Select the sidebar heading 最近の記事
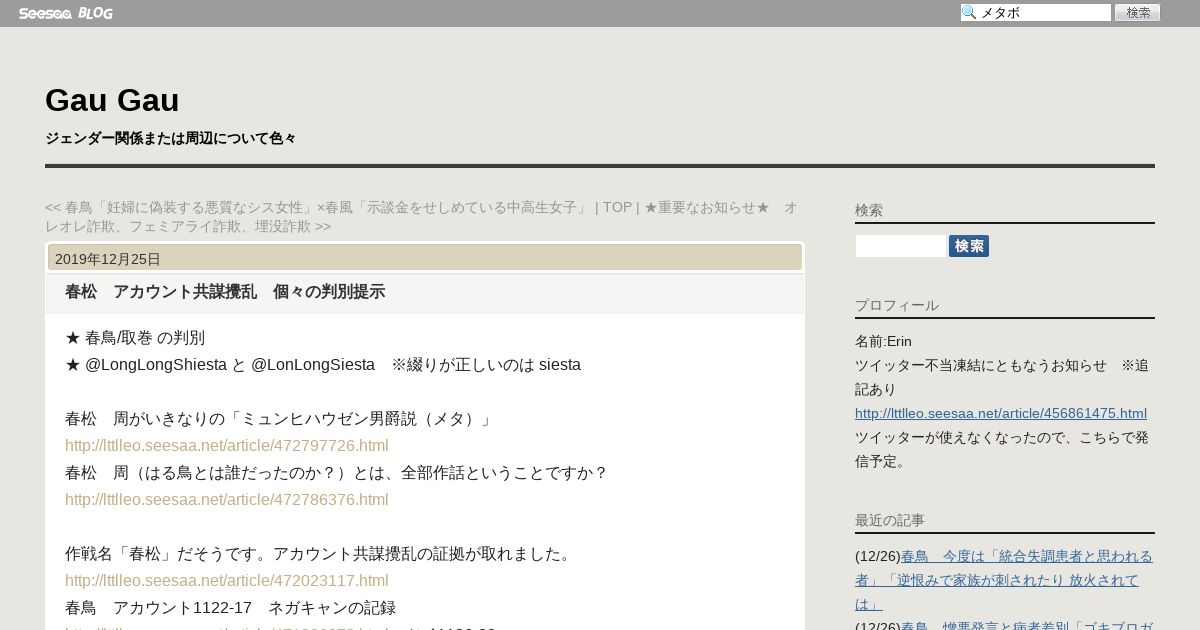1200x630 pixels. coord(890,520)
